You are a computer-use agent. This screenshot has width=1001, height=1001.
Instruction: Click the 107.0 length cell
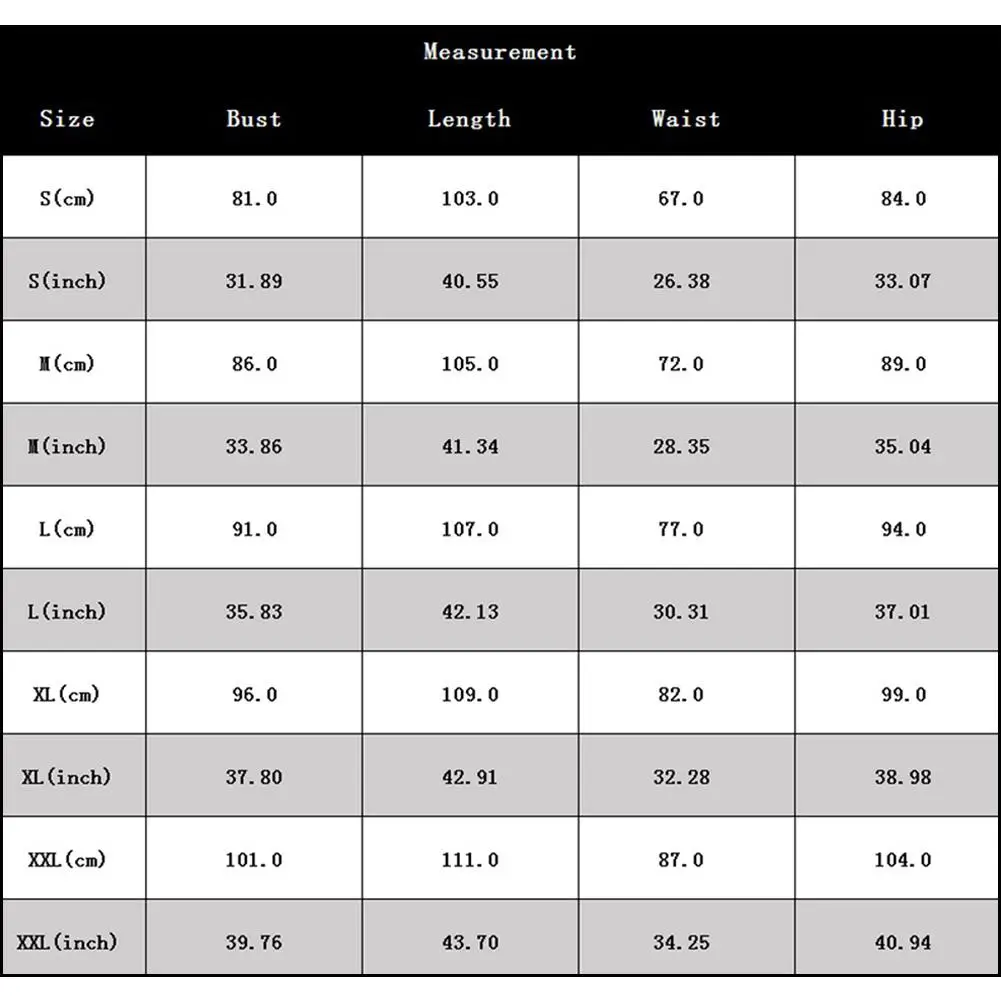point(470,529)
